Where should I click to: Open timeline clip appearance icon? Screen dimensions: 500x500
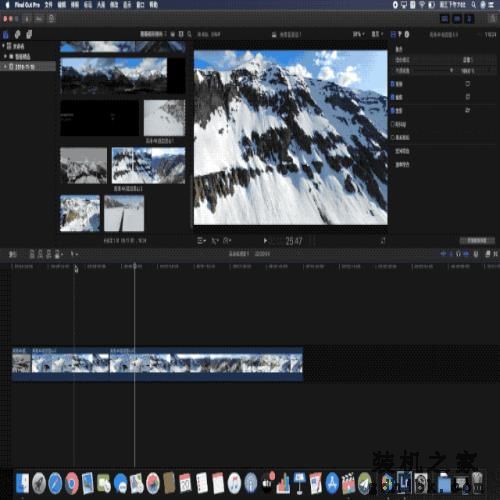(x=476, y=254)
